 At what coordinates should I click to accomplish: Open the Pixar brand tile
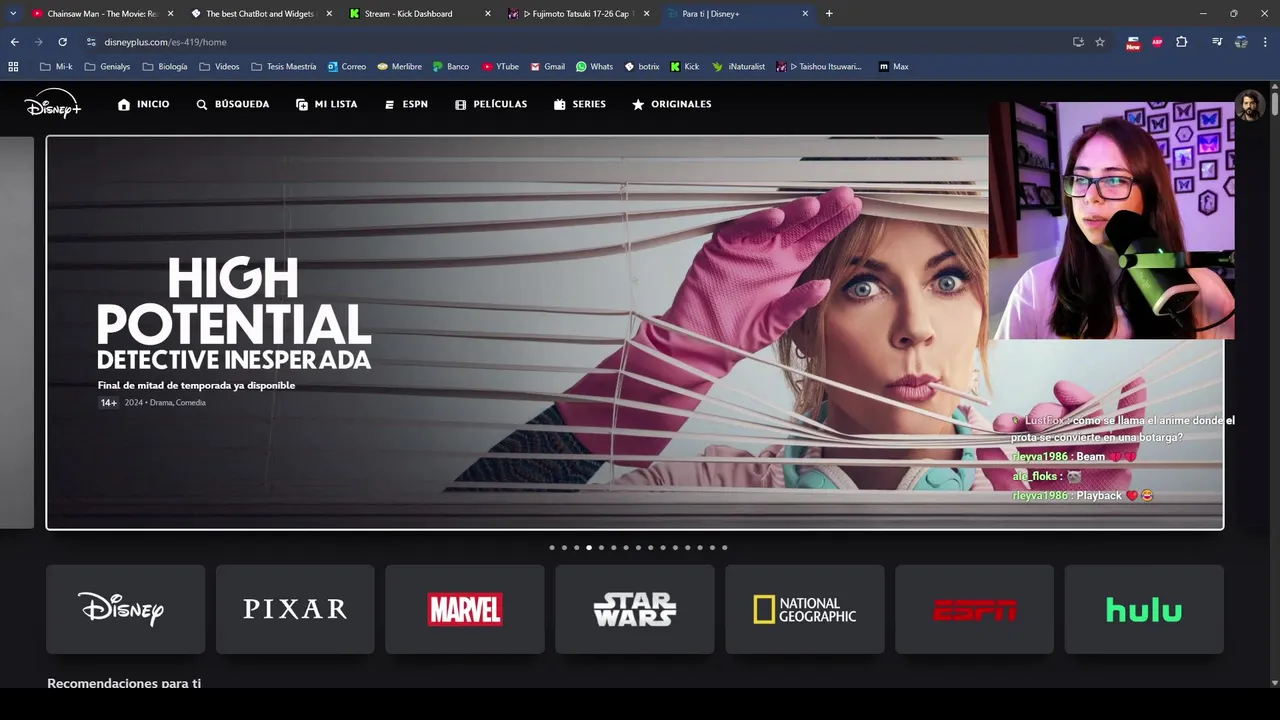[295, 609]
